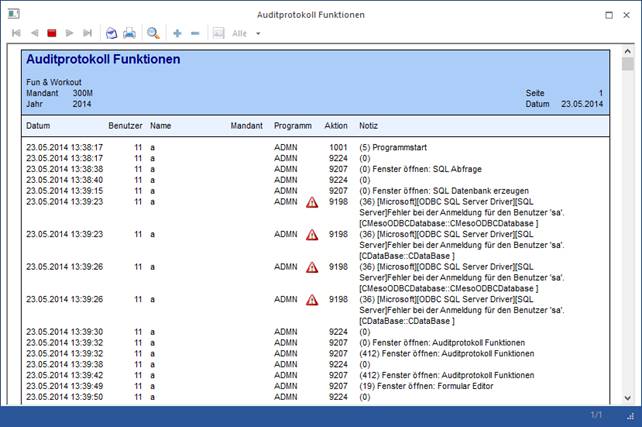Click the Notiz column header
The image size is (642, 427).
pyautogui.click(x=369, y=126)
